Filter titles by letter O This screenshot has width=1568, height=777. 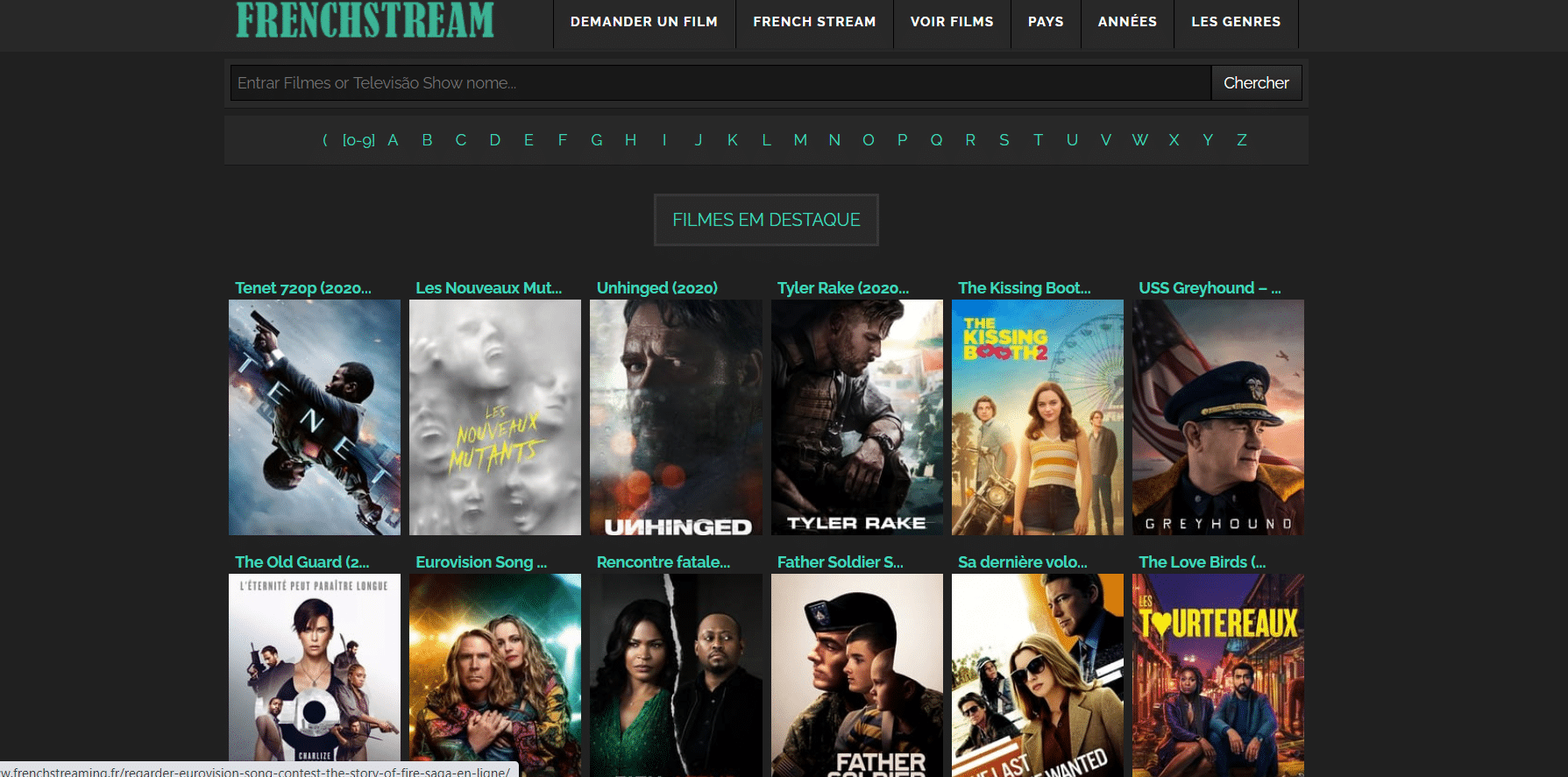point(869,140)
